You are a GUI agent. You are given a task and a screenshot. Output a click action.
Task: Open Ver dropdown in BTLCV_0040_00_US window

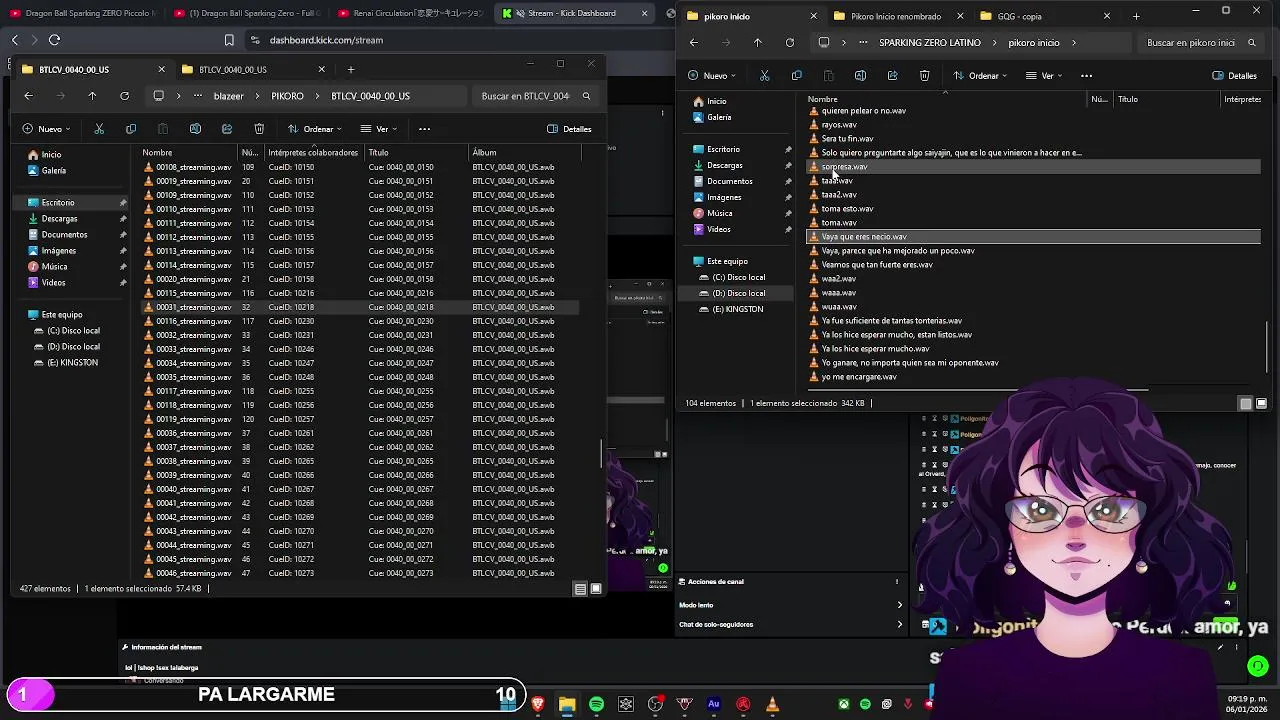click(x=381, y=129)
